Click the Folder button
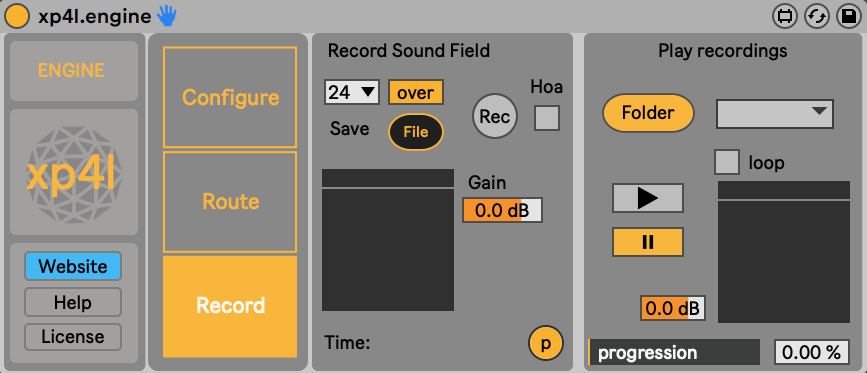This screenshot has width=867, height=373. point(648,113)
